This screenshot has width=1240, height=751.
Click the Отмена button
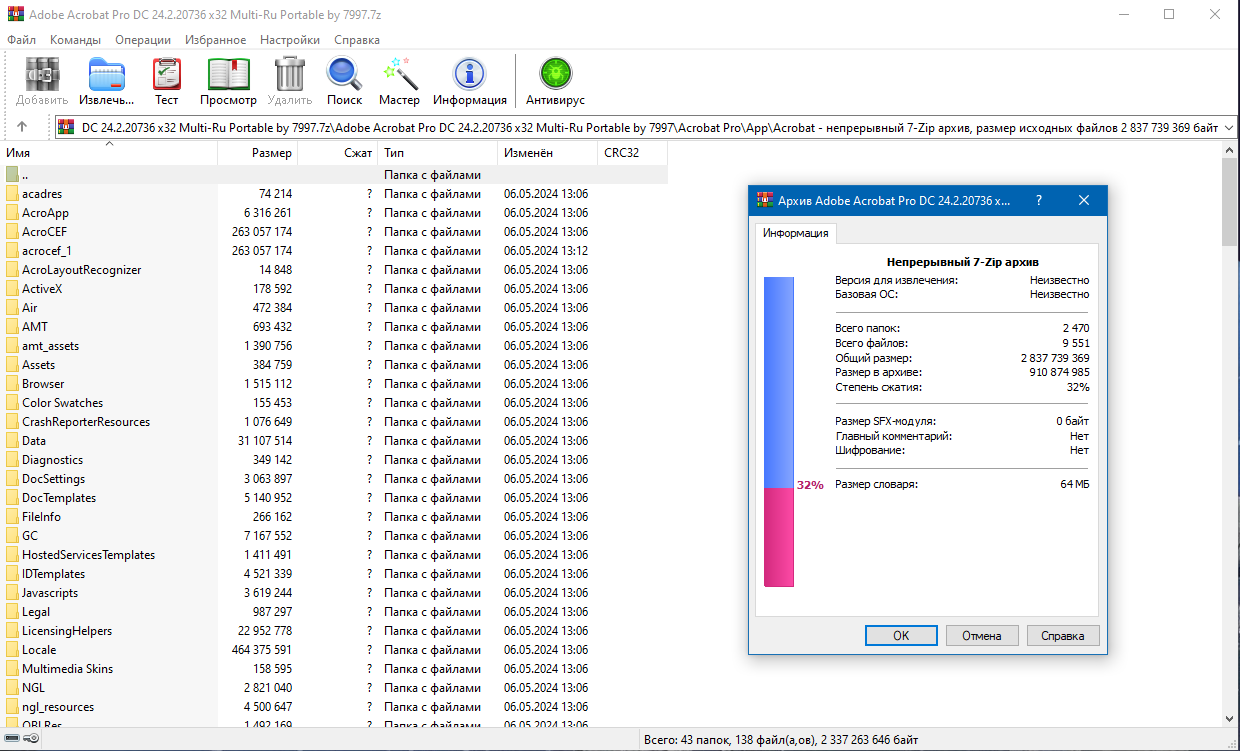tap(981, 635)
